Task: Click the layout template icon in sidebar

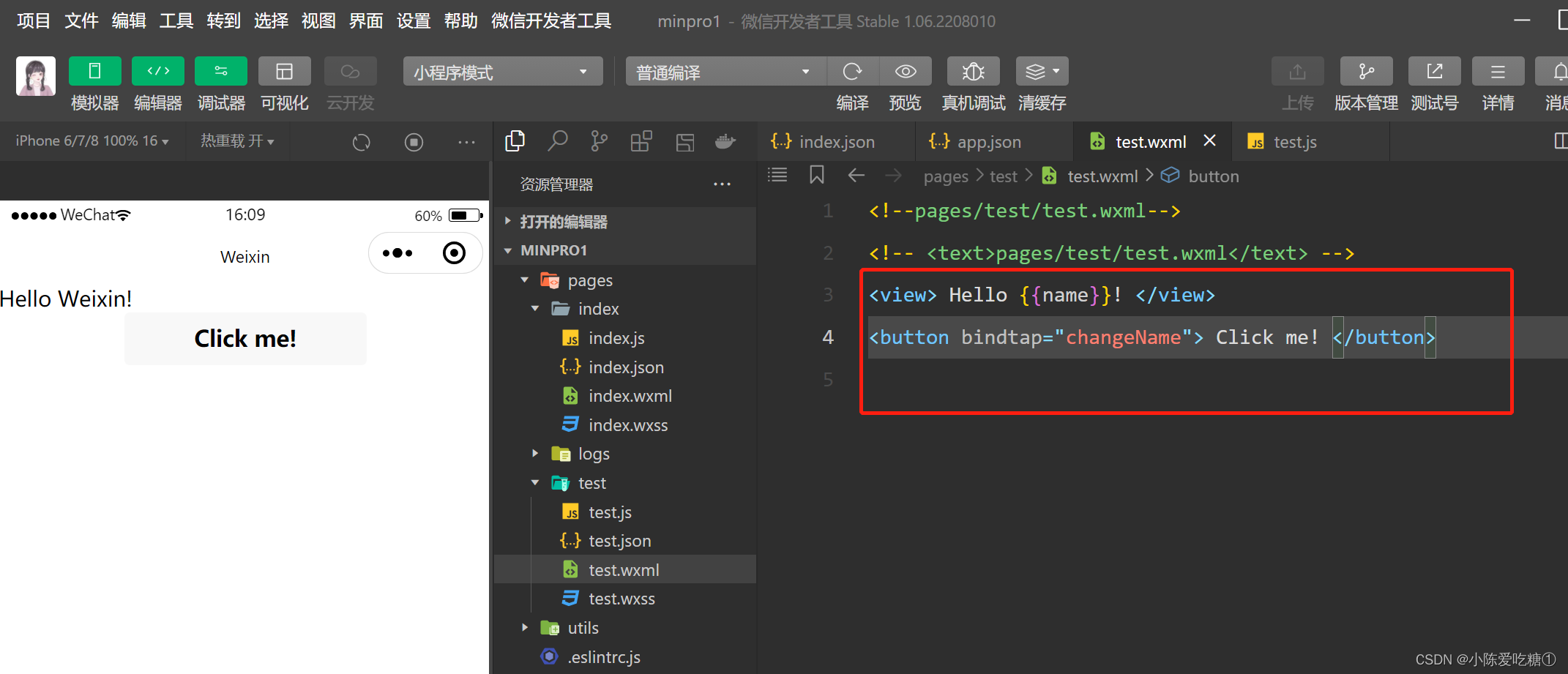Action: (x=684, y=142)
